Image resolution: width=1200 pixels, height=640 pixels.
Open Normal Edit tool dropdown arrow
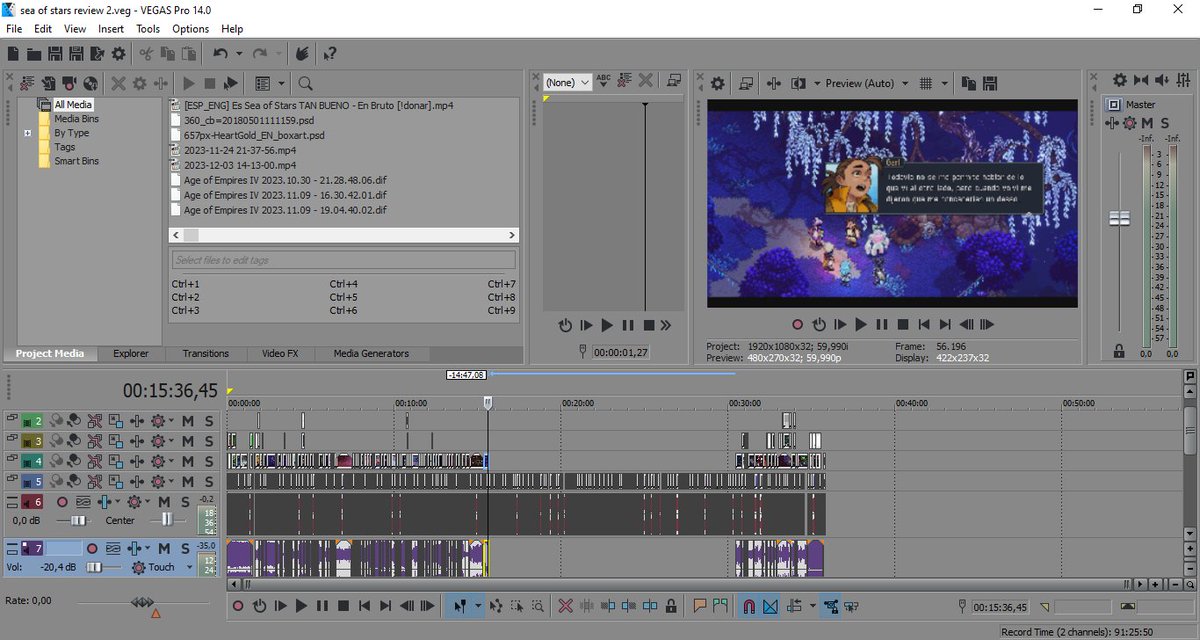(x=478, y=606)
